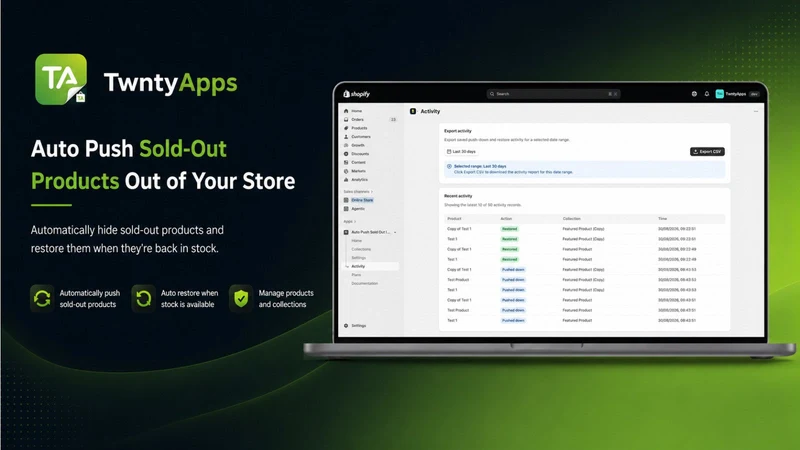Click the TwntyApps store avatar in the top bar

(719, 94)
